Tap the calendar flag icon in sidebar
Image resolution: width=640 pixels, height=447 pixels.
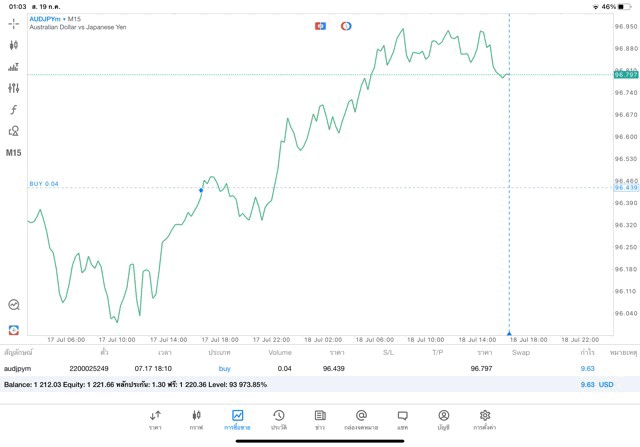pos(14,328)
